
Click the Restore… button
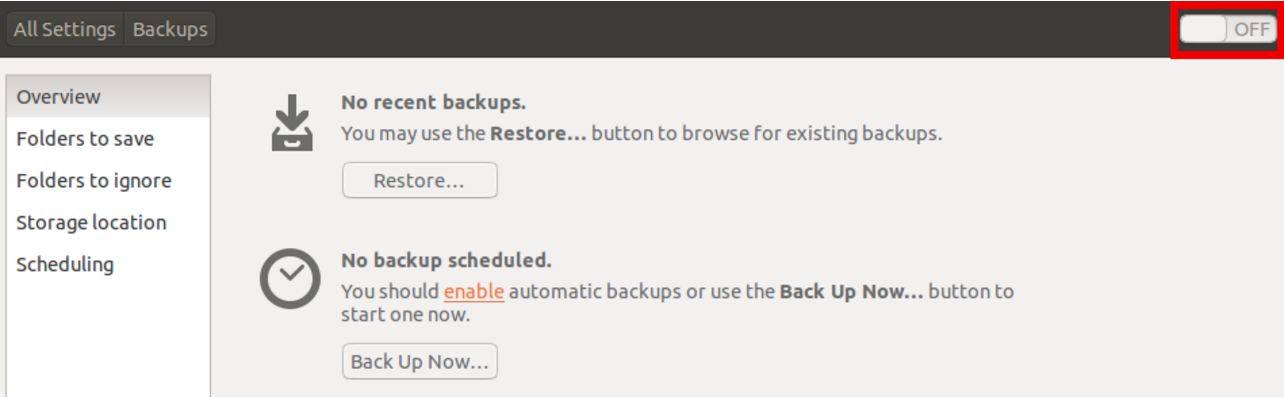tap(419, 181)
